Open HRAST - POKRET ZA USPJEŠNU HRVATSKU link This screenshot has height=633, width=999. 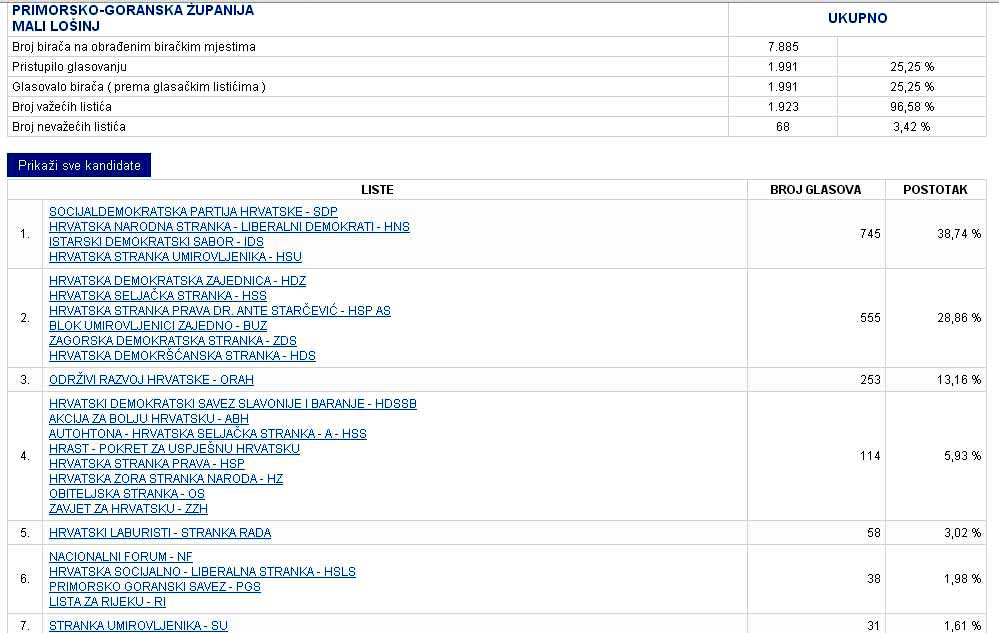(174, 449)
